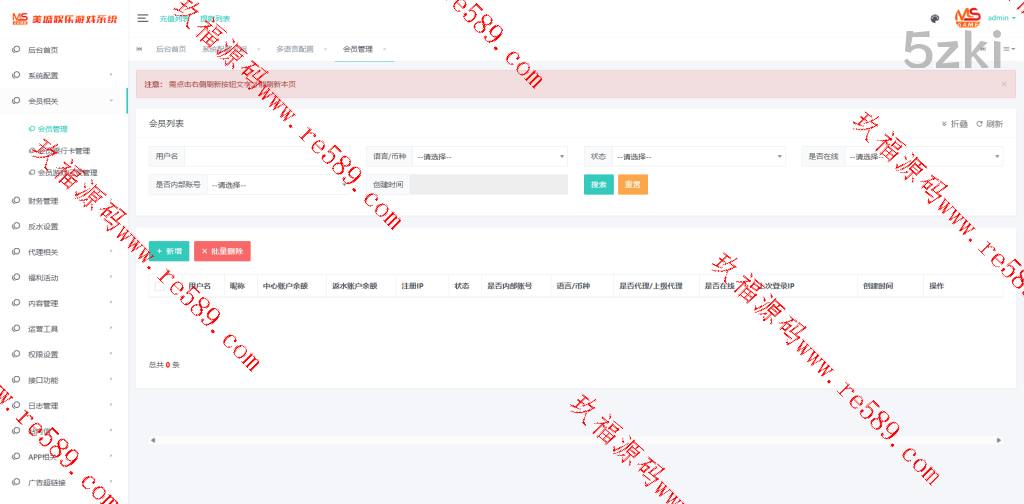Click the 刷新 refresh link
The height and width of the screenshot is (504, 1024).
tap(990, 124)
